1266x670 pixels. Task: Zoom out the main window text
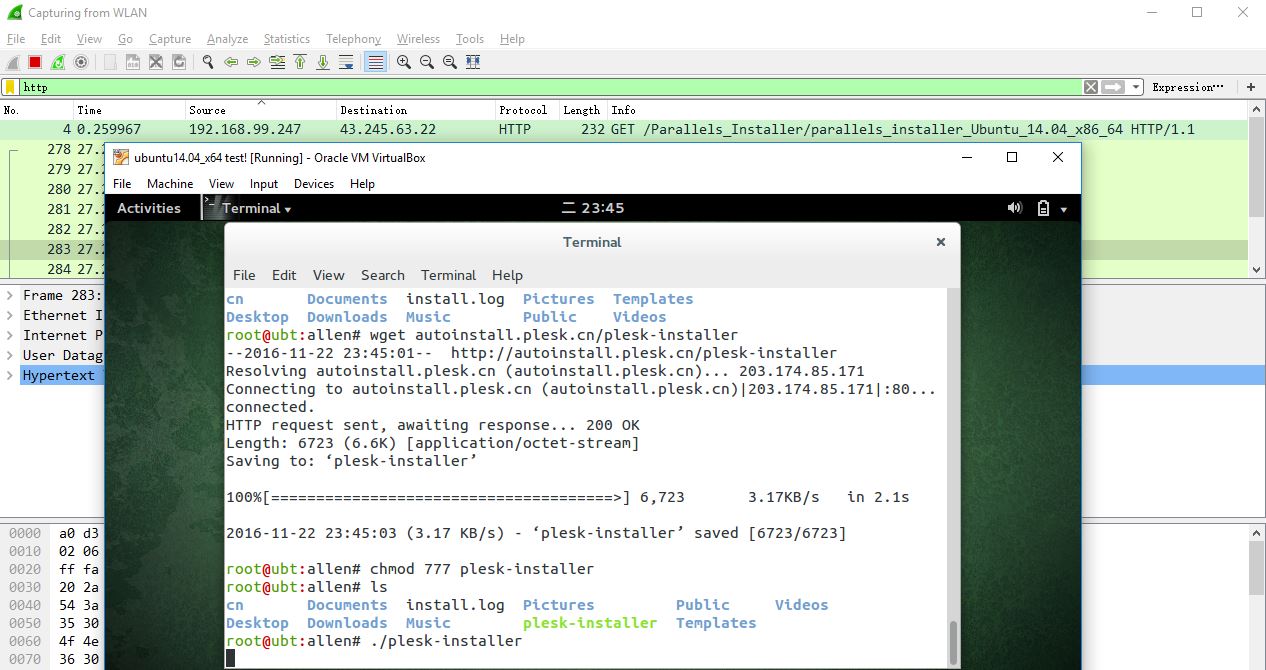point(426,62)
